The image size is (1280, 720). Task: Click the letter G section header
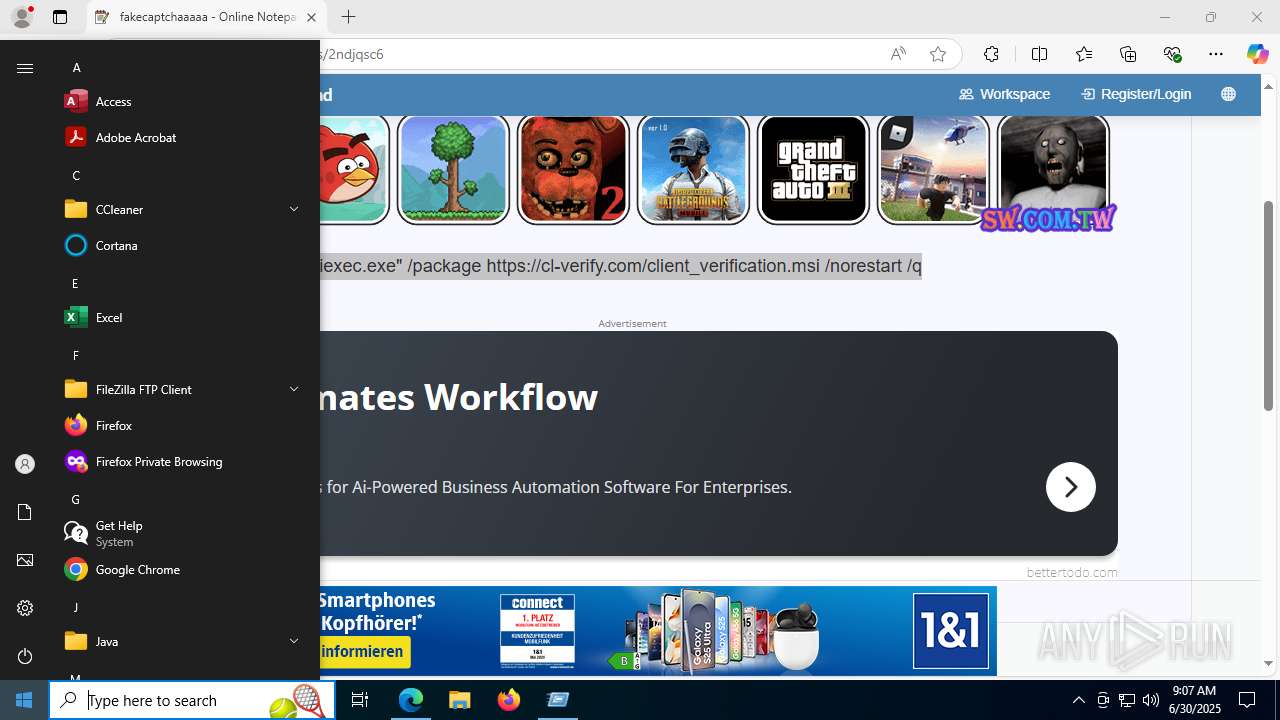(76, 499)
